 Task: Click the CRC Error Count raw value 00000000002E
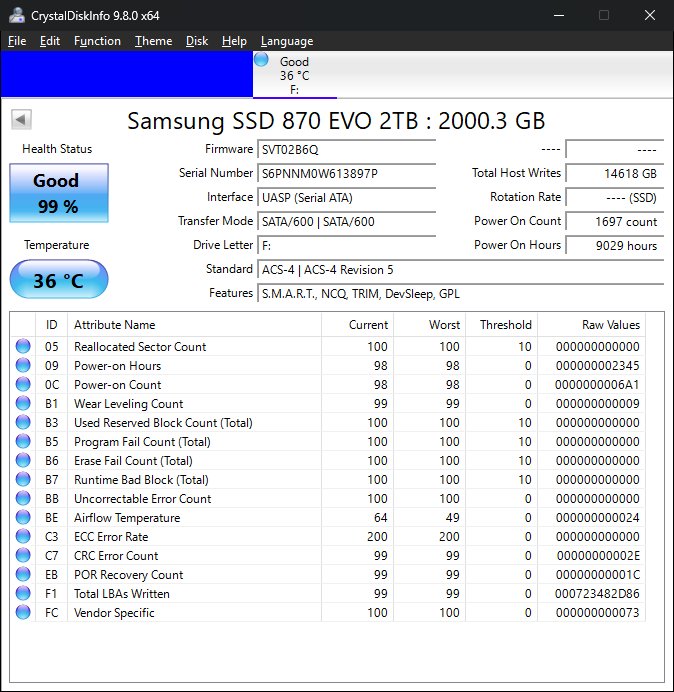pyautogui.click(x=598, y=556)
